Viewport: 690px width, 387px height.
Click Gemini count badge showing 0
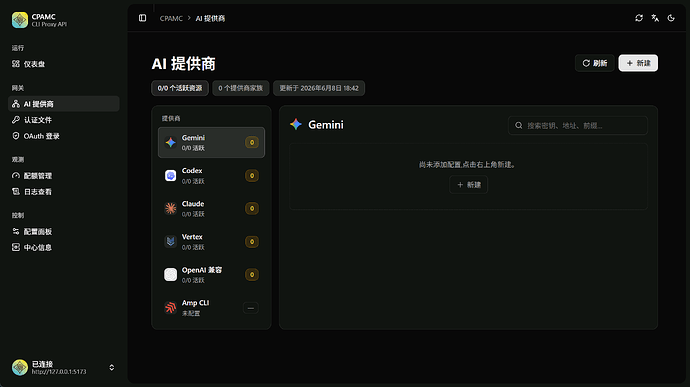(x=252, y=142)
